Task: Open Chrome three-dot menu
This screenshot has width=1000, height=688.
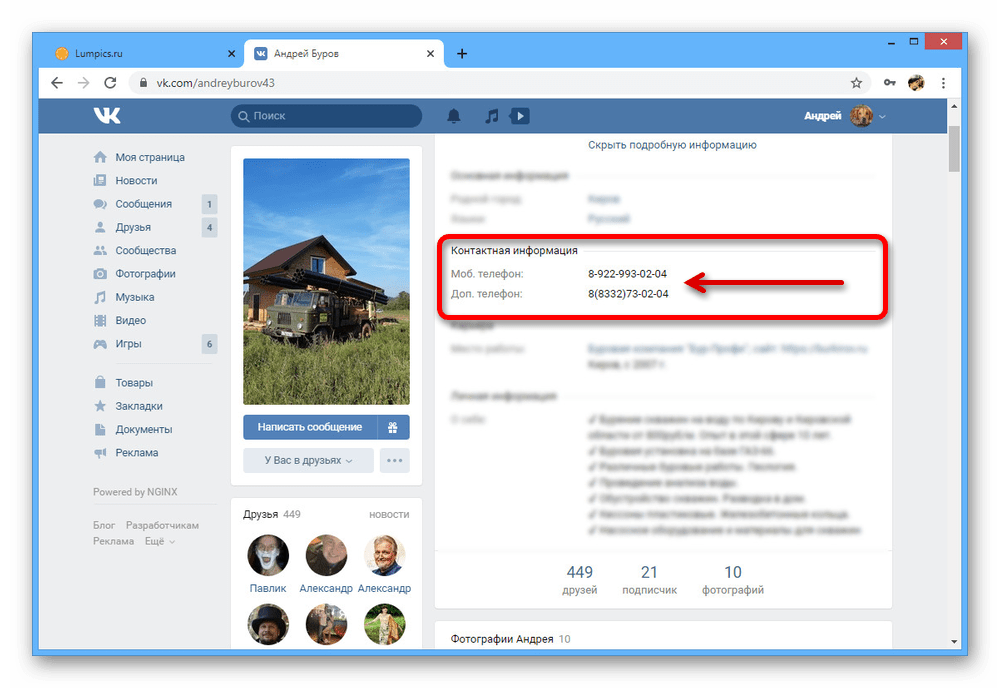Action: [x=943, y=83]
